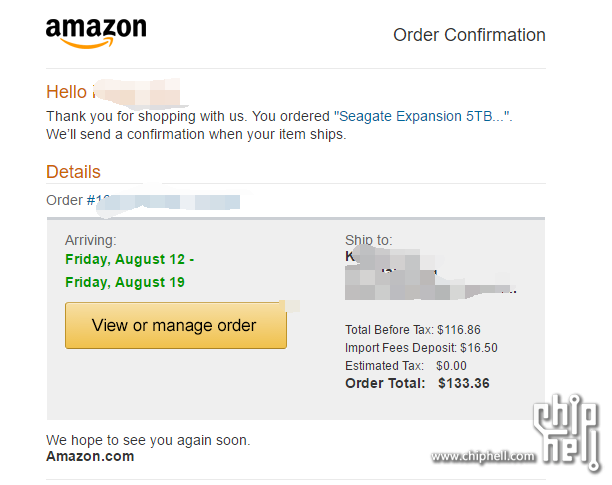Click the Total Before Tax line
612x485 pixels.
click(x=413, y=330)
